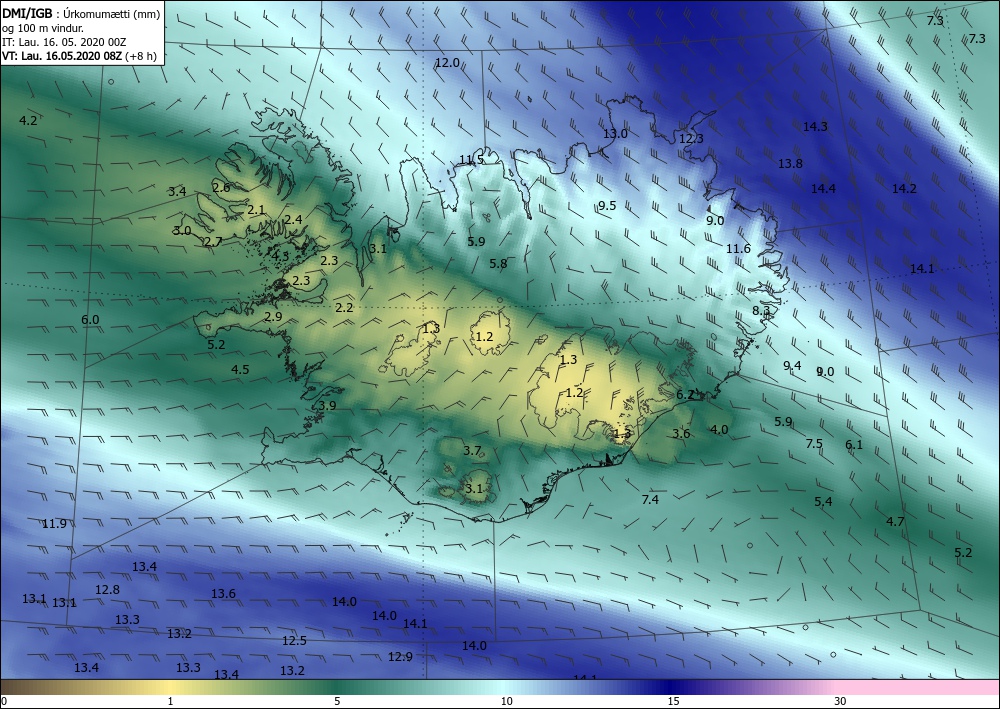
Task: Click the 1 label on the color scale
Action: tap(170, 701)
